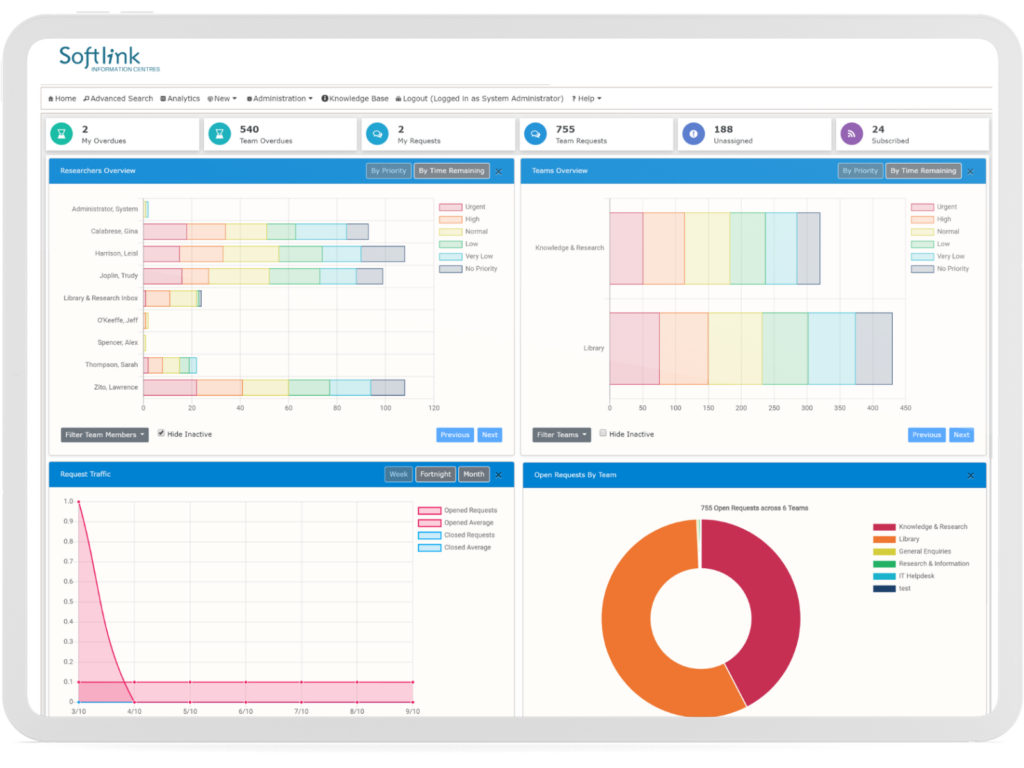Click the Subscribed feed icon
Image resolution: width=1024 pixels, height=768 pixels.
(851, 134)
